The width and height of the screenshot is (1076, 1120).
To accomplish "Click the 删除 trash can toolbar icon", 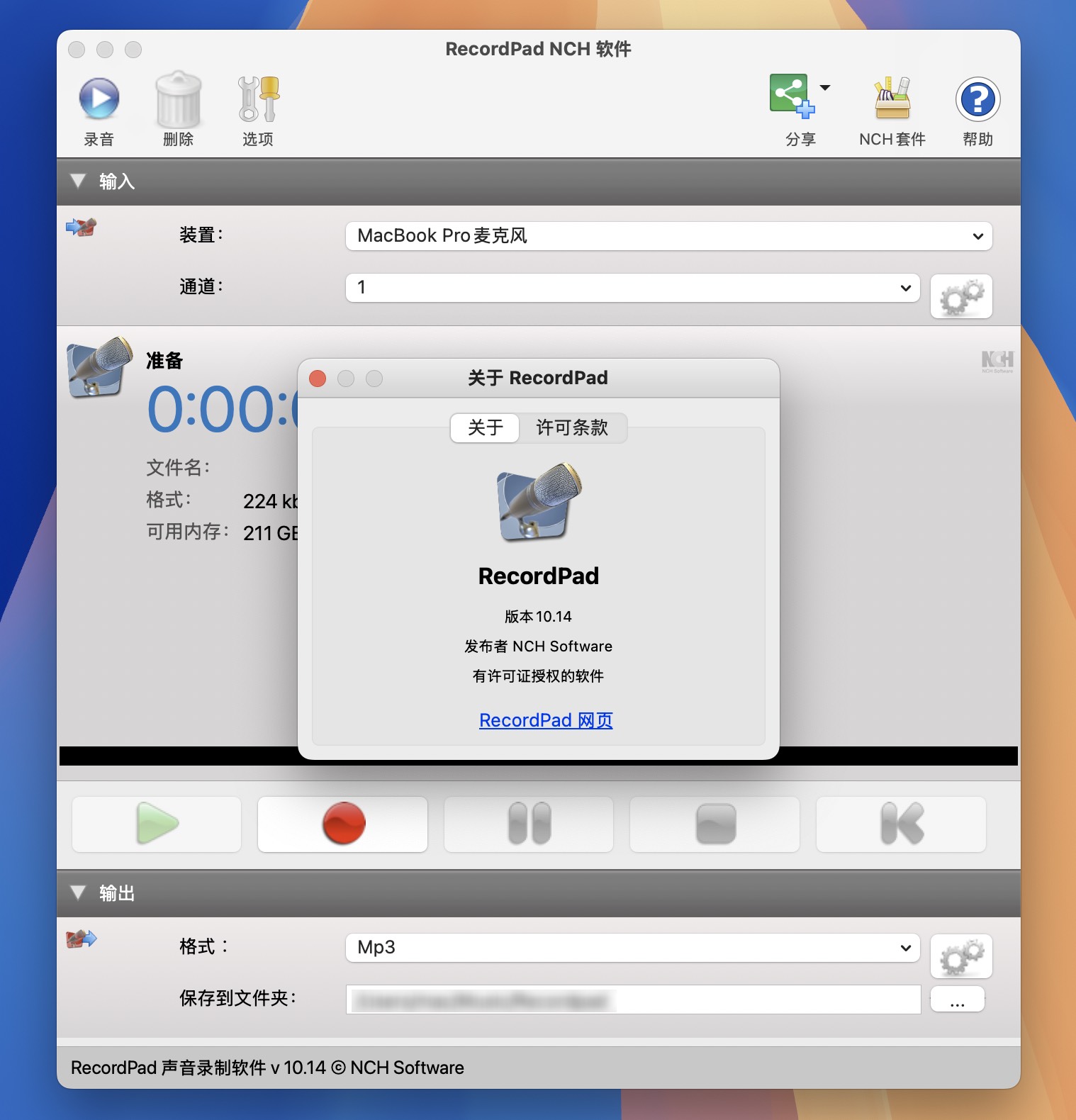I will coord(178,99).
